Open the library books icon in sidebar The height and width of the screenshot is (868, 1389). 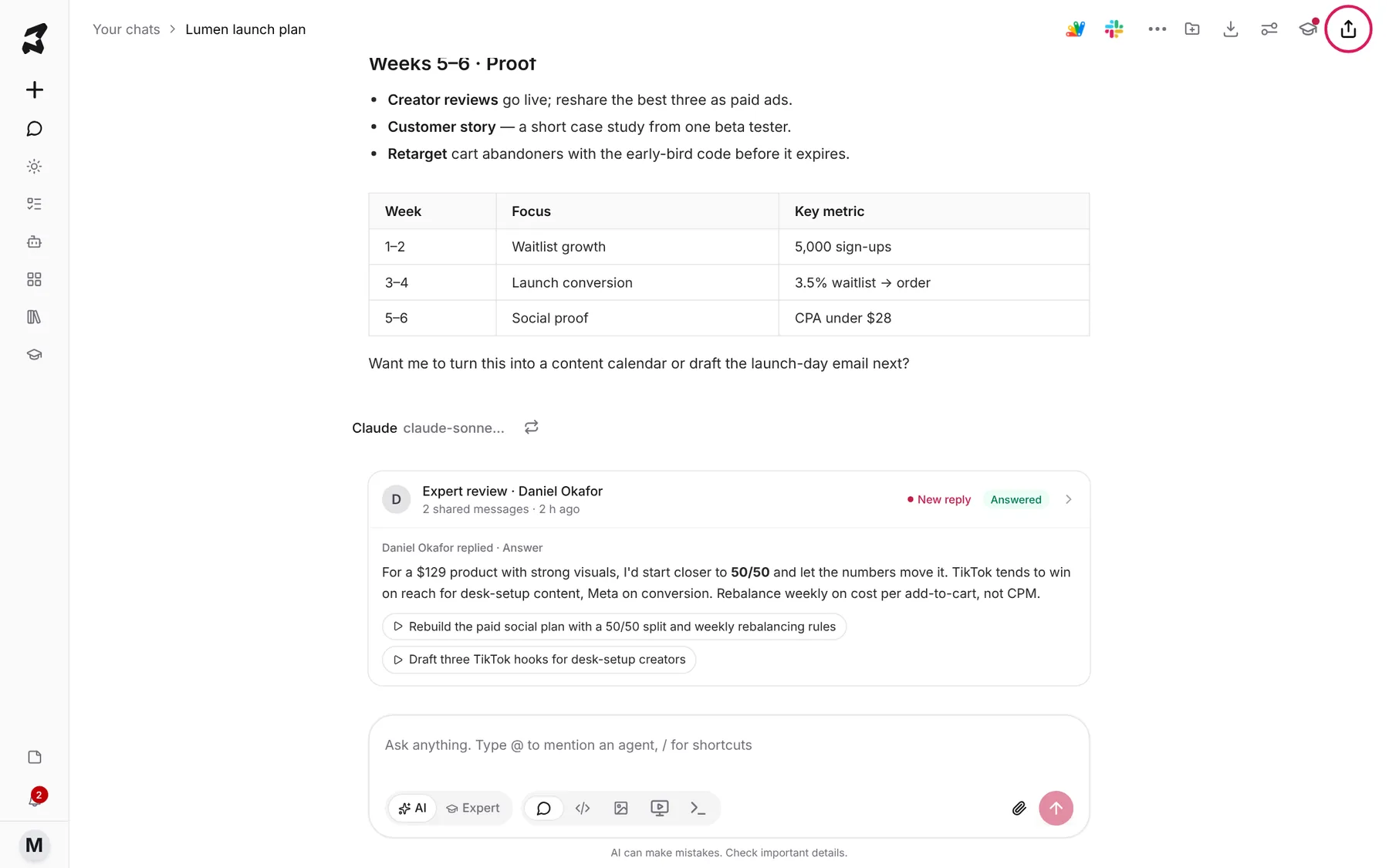click(x=34, y=317)
